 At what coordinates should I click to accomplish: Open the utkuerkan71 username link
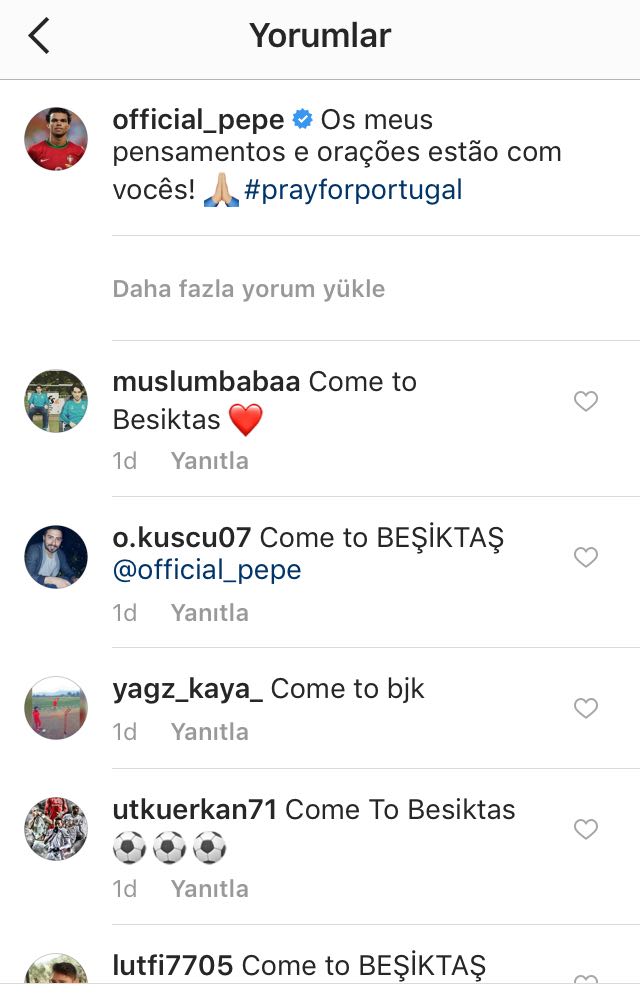[195, 810]
